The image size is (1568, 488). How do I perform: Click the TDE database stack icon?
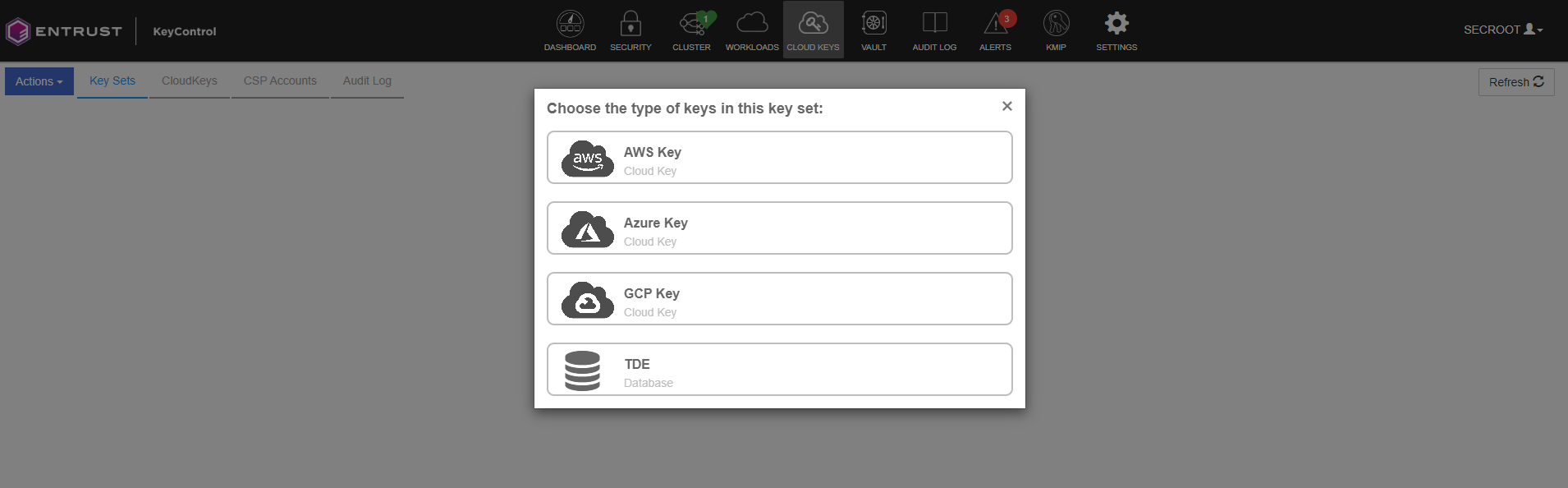[x=582, y=371]
